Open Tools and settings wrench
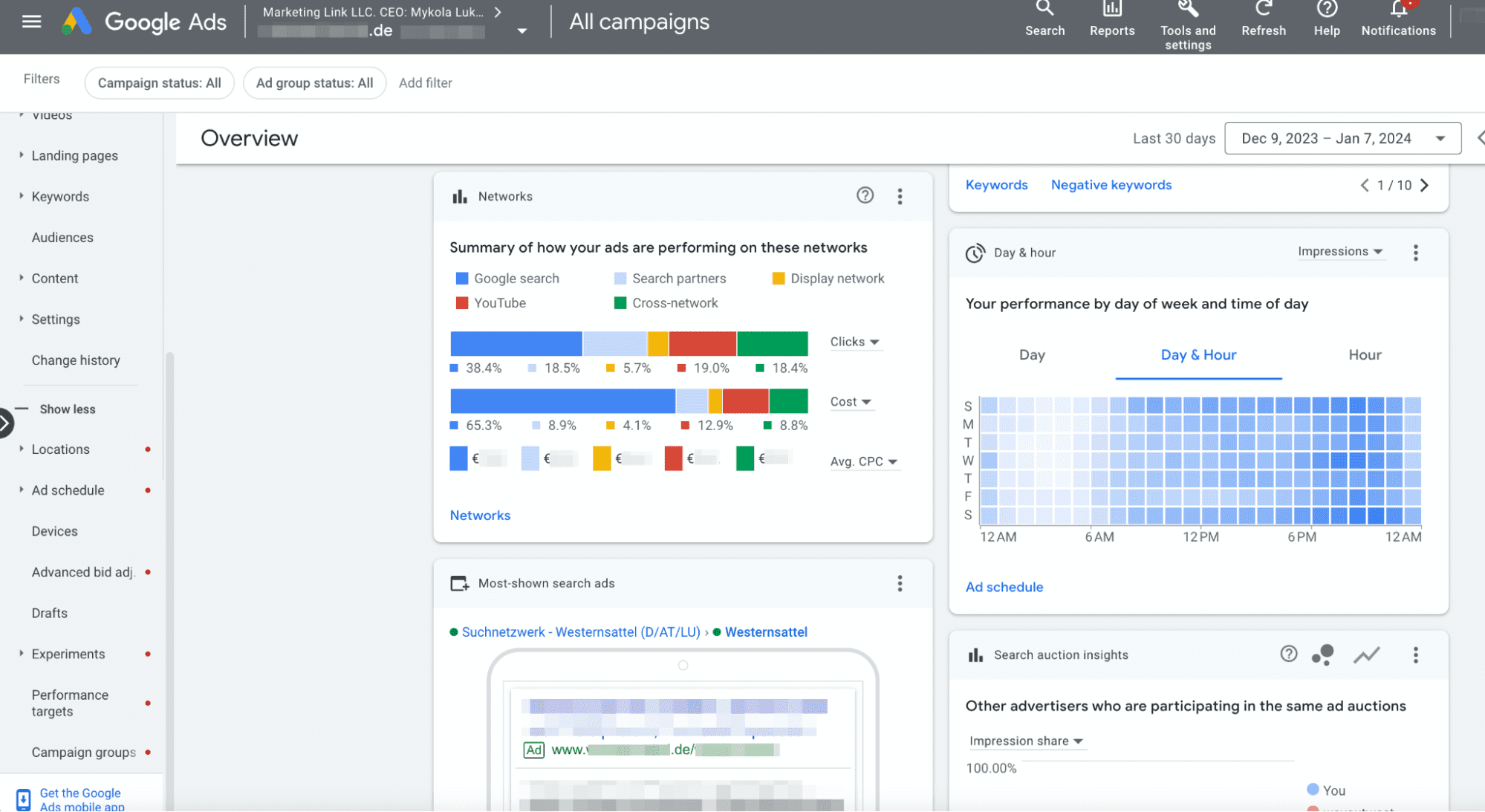Image resolution: width=1485 pixels, height=812 pixels. click(1187, 10)
